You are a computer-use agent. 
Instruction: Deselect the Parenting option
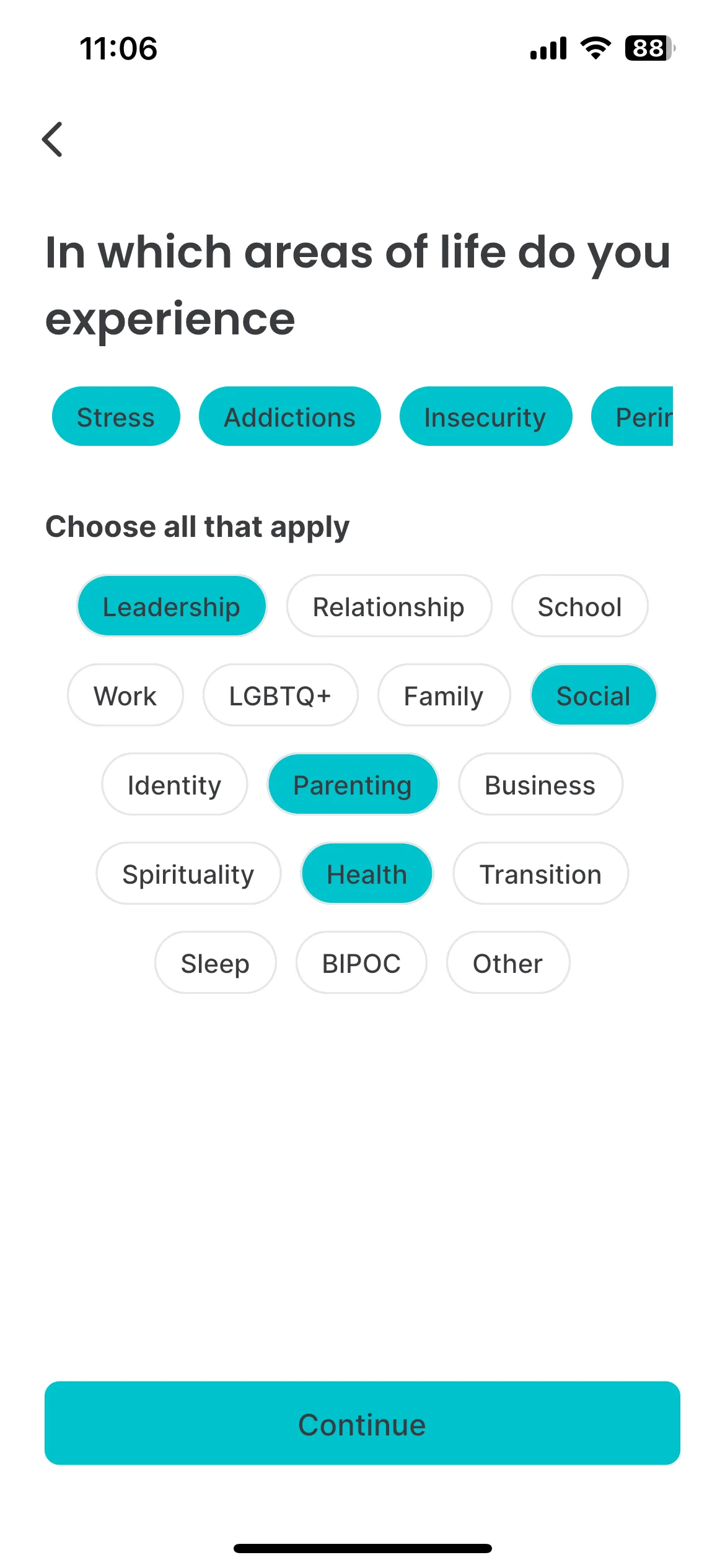[x=353, y=785]
